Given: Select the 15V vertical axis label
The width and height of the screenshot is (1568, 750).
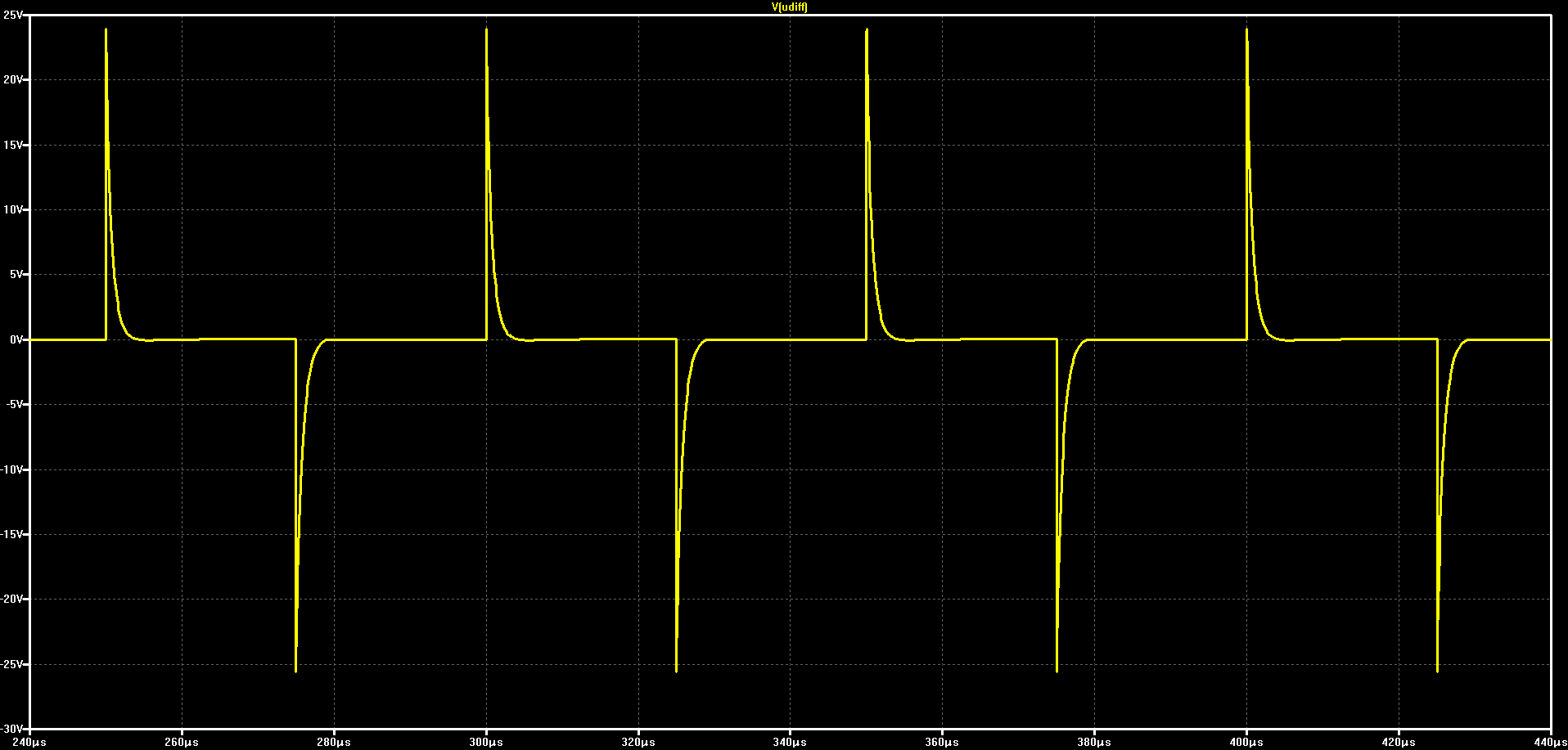Looking at the screenshot, I should coord(12,145).
